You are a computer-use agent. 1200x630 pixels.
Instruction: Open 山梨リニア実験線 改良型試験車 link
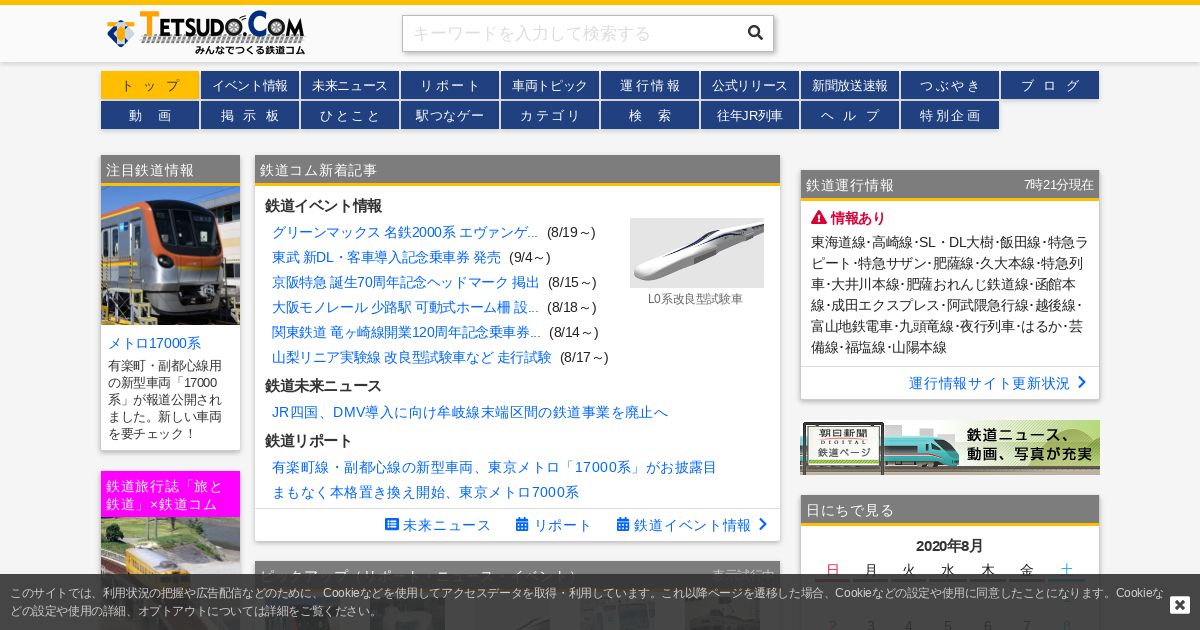(412, 357)
